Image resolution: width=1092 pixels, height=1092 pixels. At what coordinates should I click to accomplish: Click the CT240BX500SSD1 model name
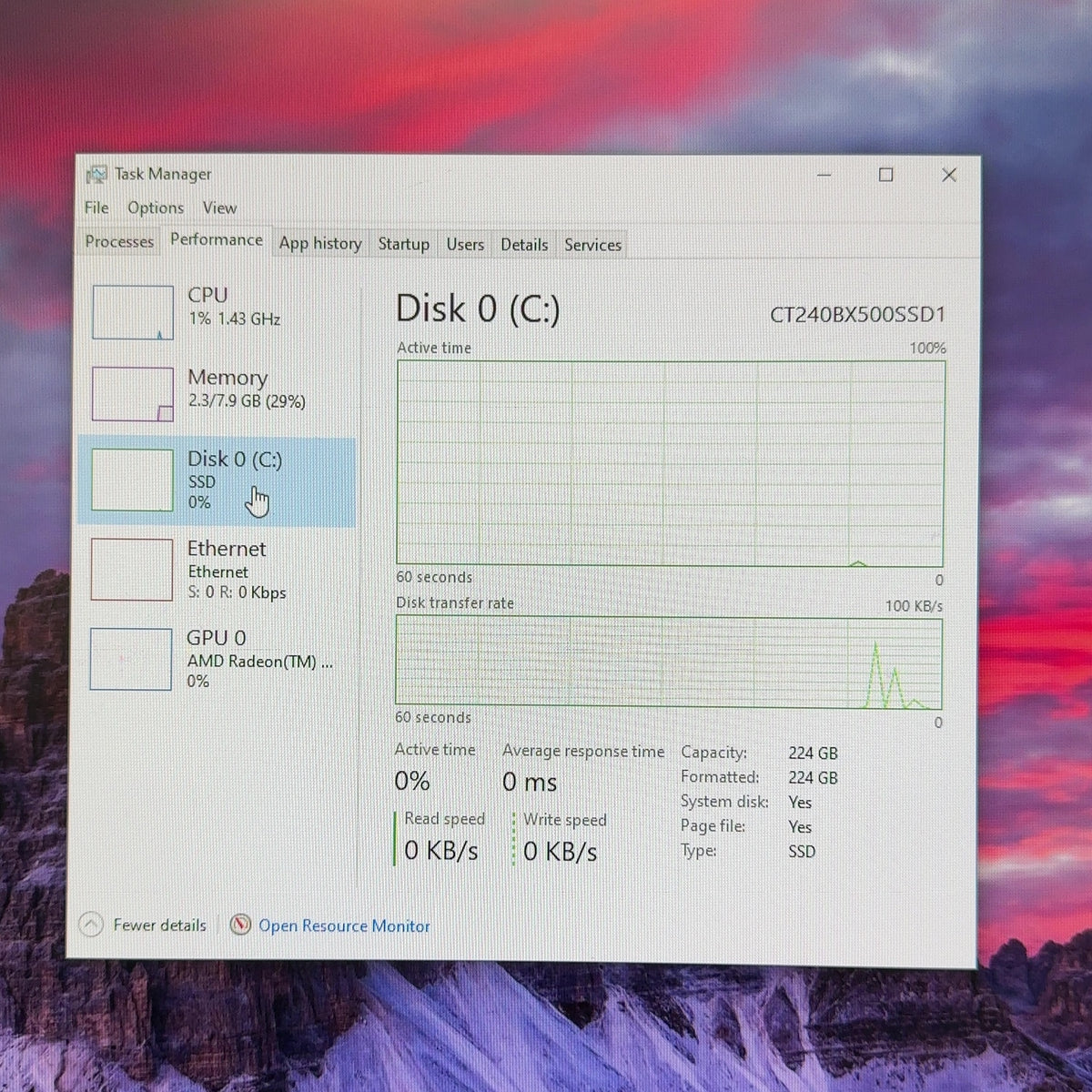pyautogui.click(x=857, y=315)
